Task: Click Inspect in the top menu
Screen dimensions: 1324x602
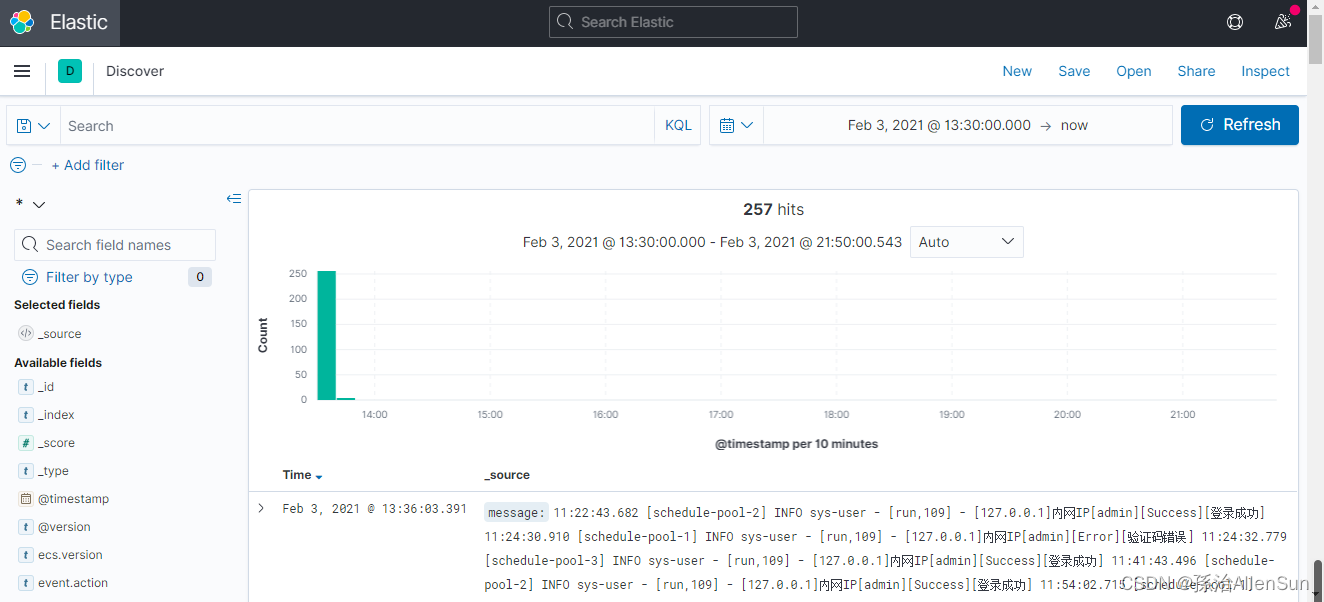Action: (x=1266, y=71)
